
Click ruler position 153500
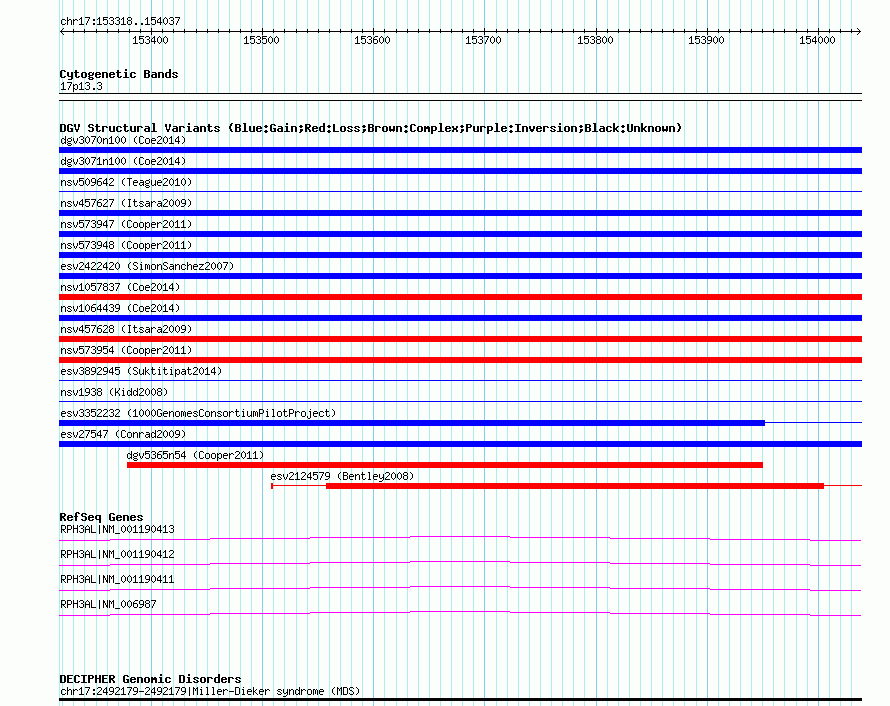click(x=261, y=40)
